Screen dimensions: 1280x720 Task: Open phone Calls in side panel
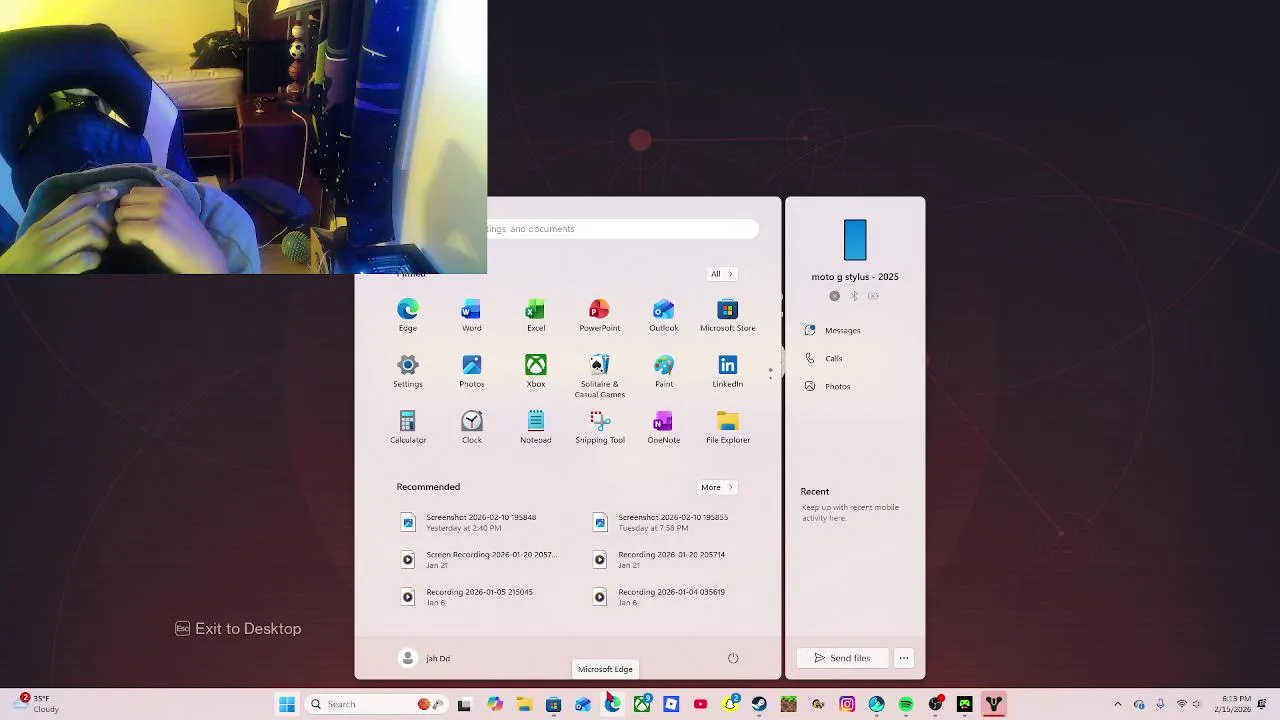click(824, 358)
